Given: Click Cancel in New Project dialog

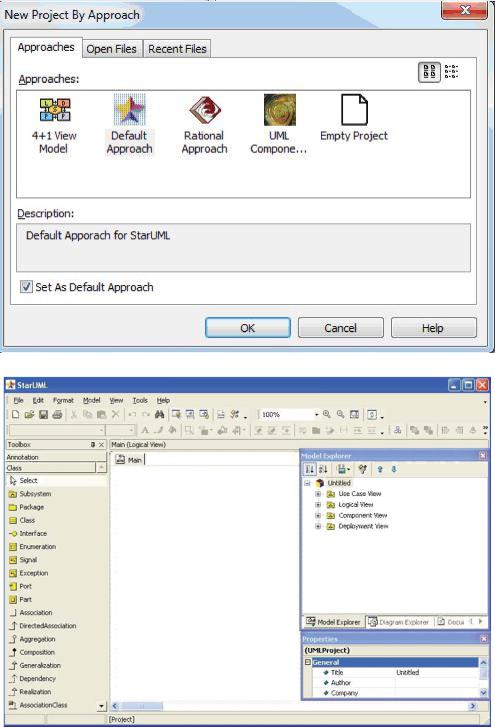Looking at the screenshot, I should (341, 328).
